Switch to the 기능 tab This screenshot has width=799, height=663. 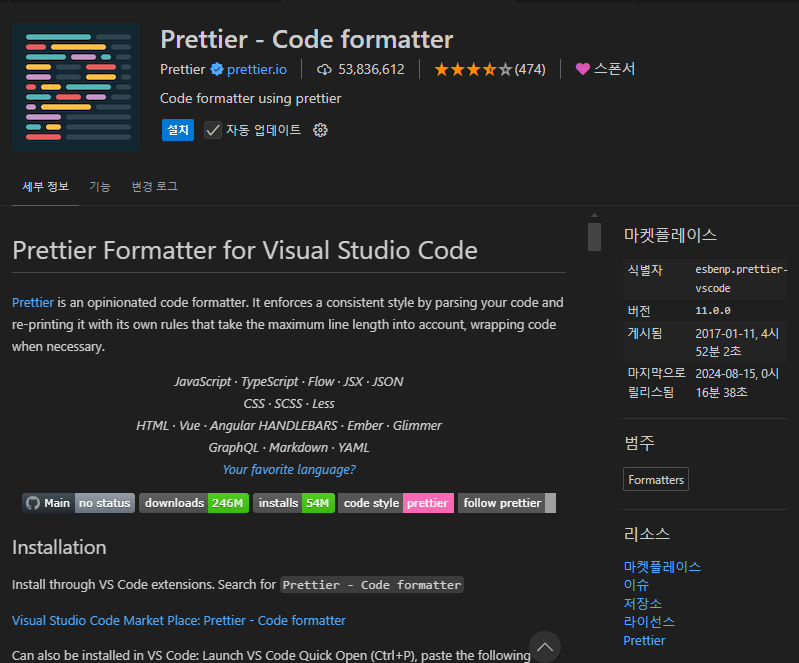pyautogui.click(x=100, y=187)
